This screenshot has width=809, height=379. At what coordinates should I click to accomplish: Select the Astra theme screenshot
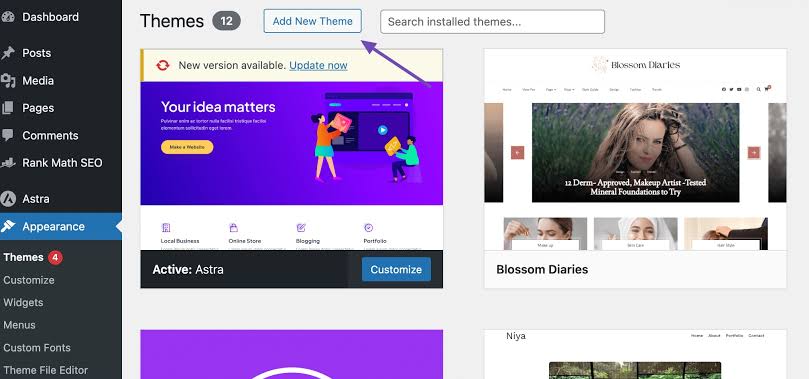[x=292, y=166]
